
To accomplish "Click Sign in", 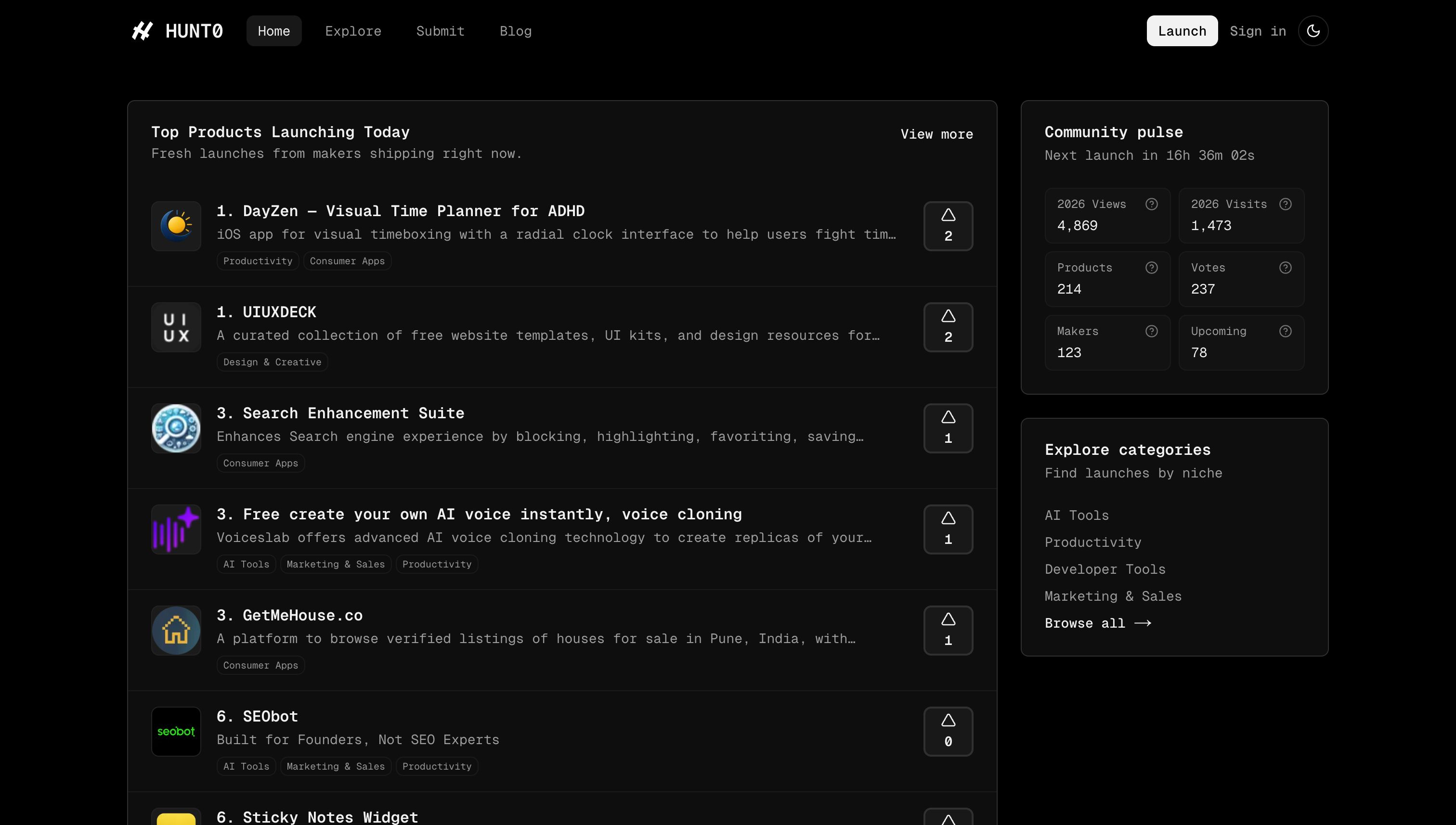I will 1258,31.
